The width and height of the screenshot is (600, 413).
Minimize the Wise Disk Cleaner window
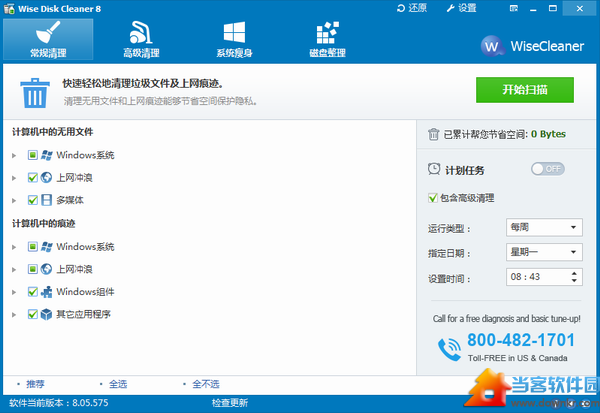pyautogui.click(x=533, y=8)
